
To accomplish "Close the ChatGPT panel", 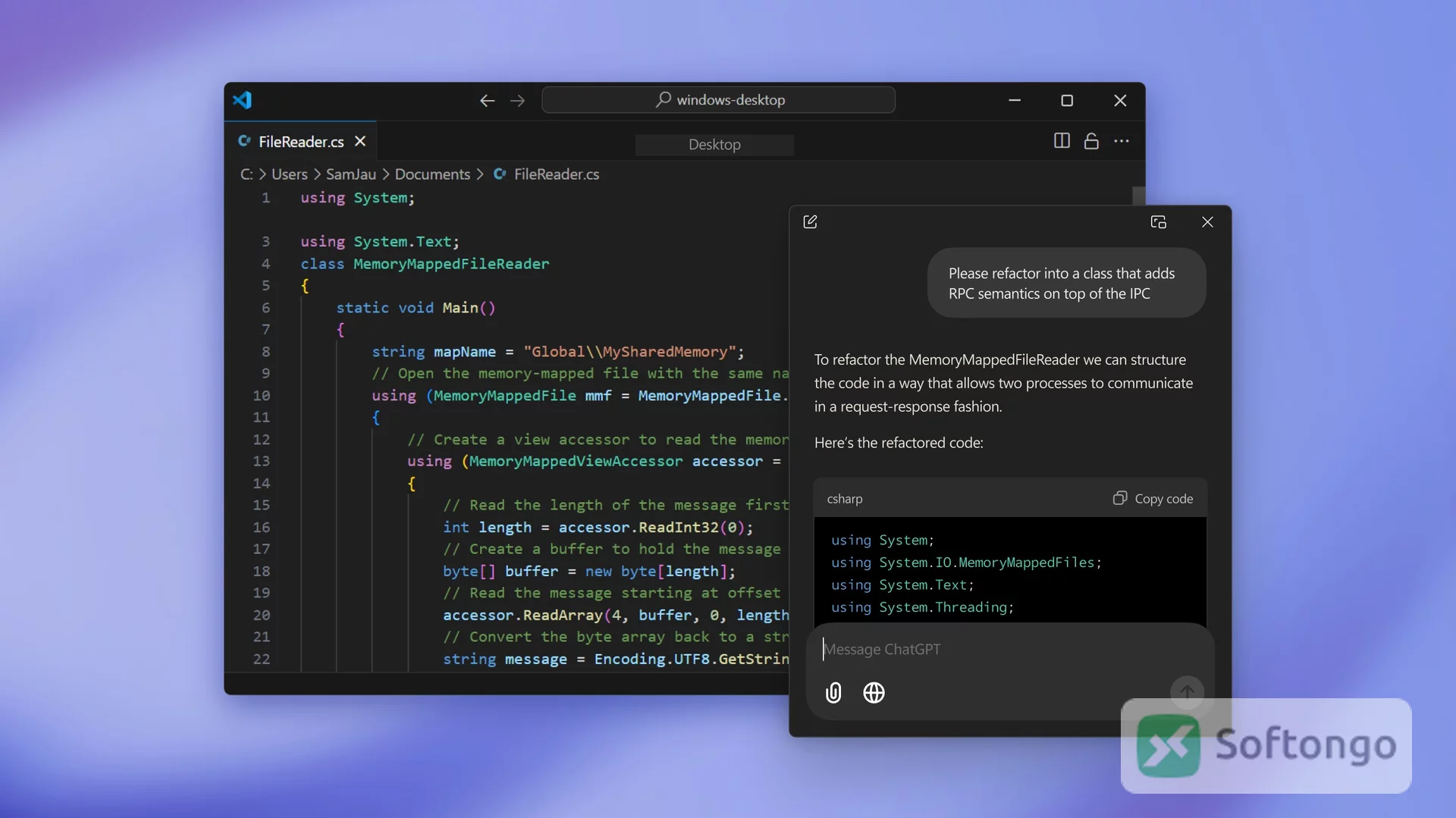I will [x=1207, y=222].
